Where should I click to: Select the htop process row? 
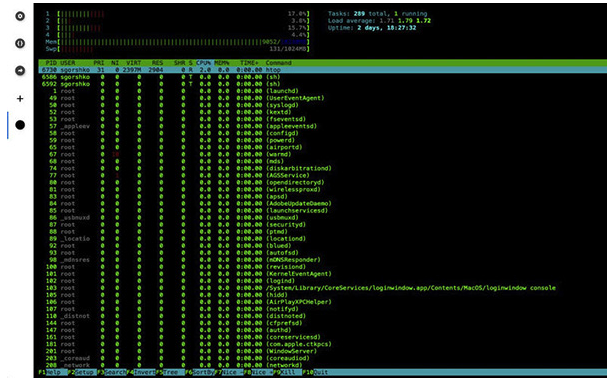pos(322,70)
